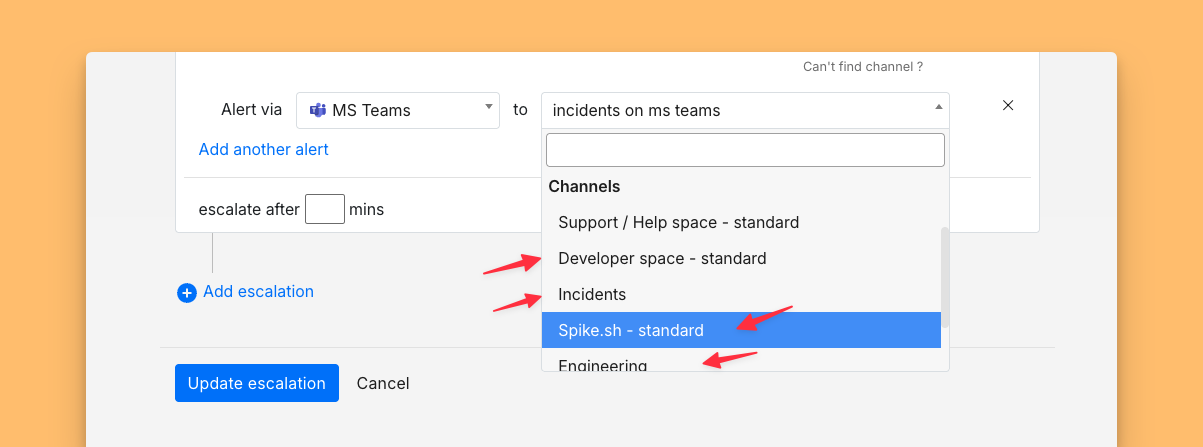
Task: Focus the channel search box
Action: [x=745, y=150]
